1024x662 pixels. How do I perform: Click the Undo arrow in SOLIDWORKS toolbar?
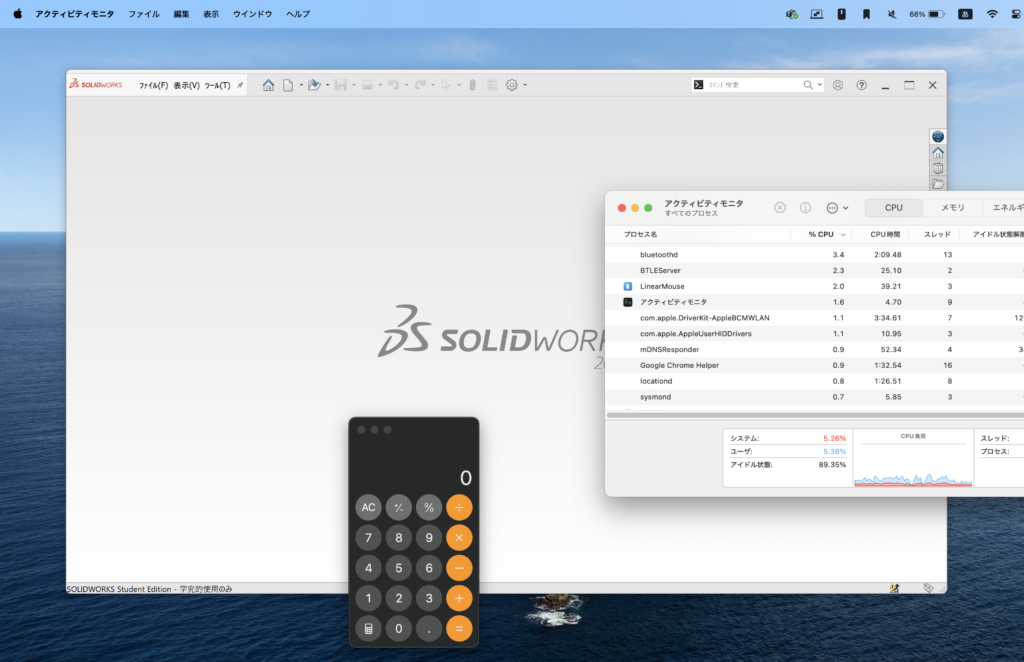coord(393,85)
